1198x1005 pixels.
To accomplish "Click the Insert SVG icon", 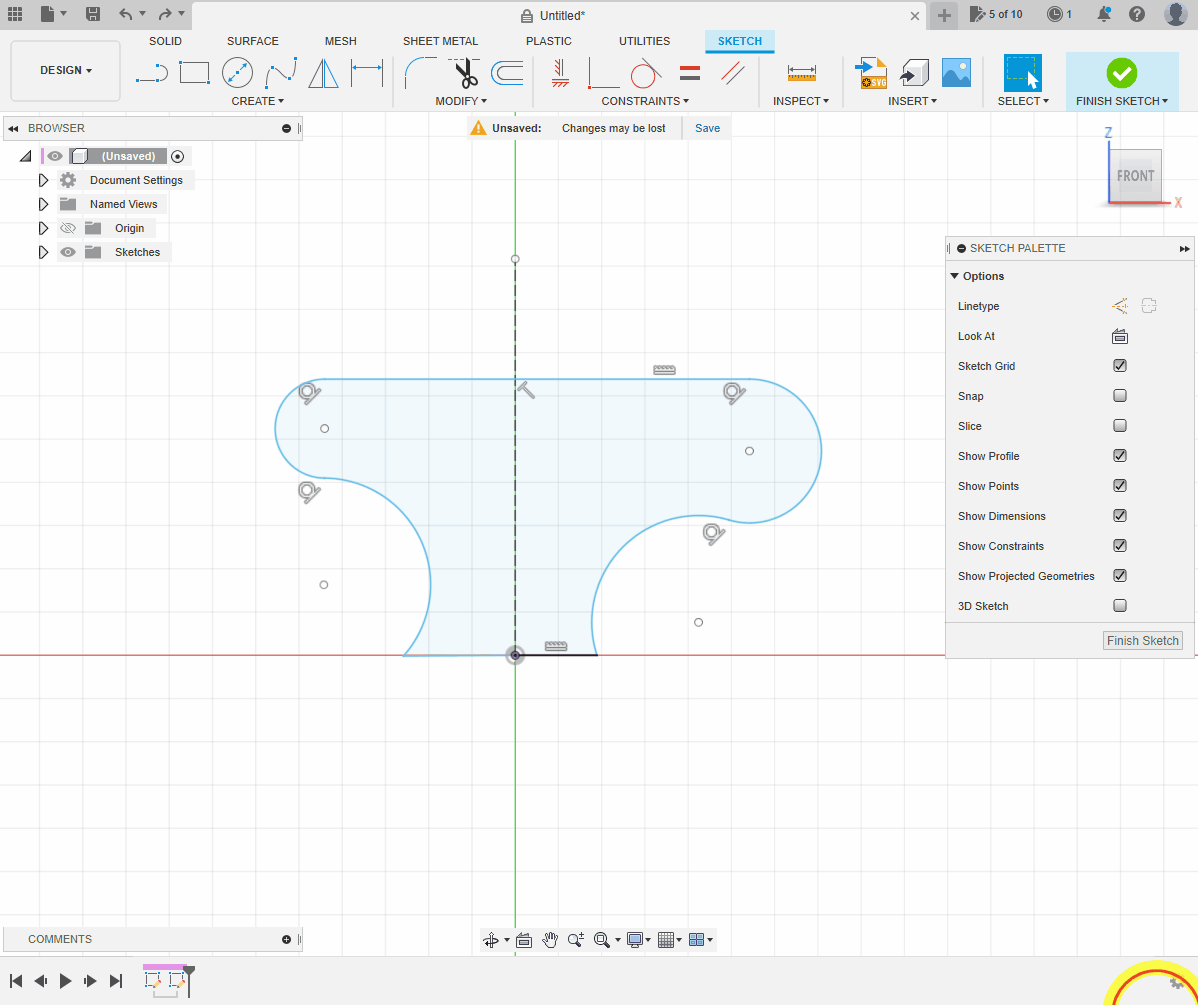I will [x=871, y=73].
